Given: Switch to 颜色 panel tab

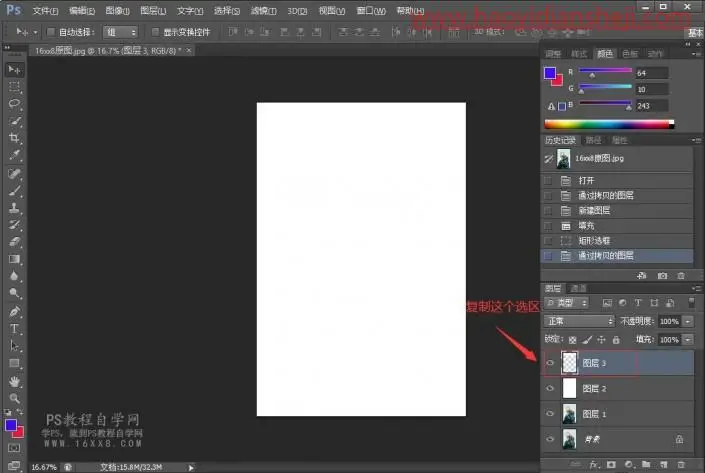Looking at the screenshot, I should click(x=605, y=54).
